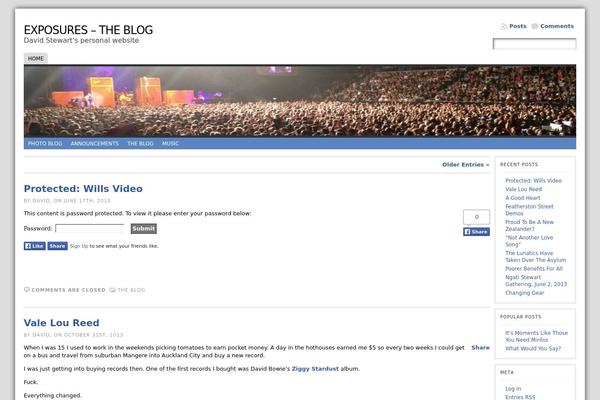Click the Share link beside Vale Lou Reed text
The width and height of the screenshot is (600, 400).
(480, 348)
